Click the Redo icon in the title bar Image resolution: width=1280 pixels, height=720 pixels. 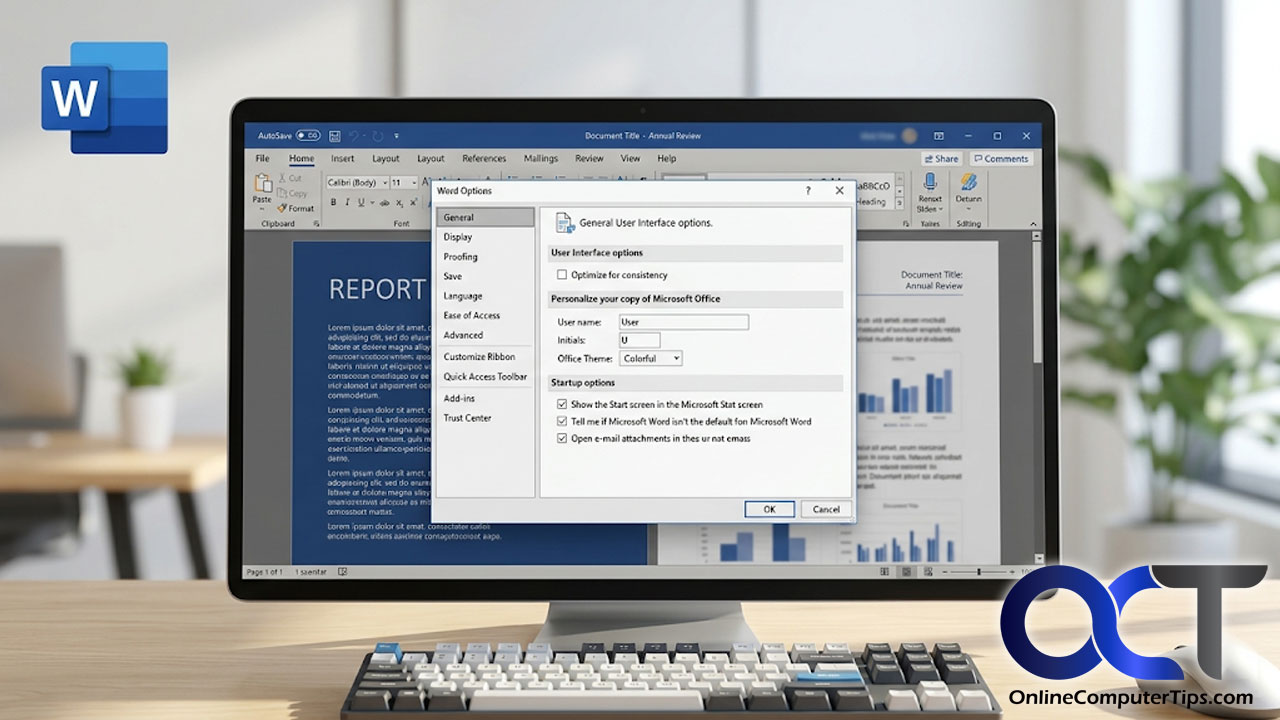[x=378, y=135]
